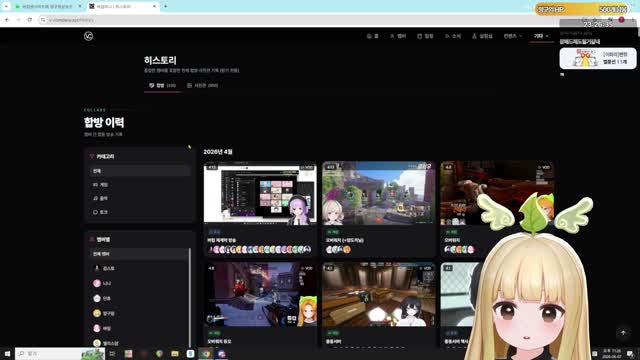Filter by the 음악 music category

(140, 198)
